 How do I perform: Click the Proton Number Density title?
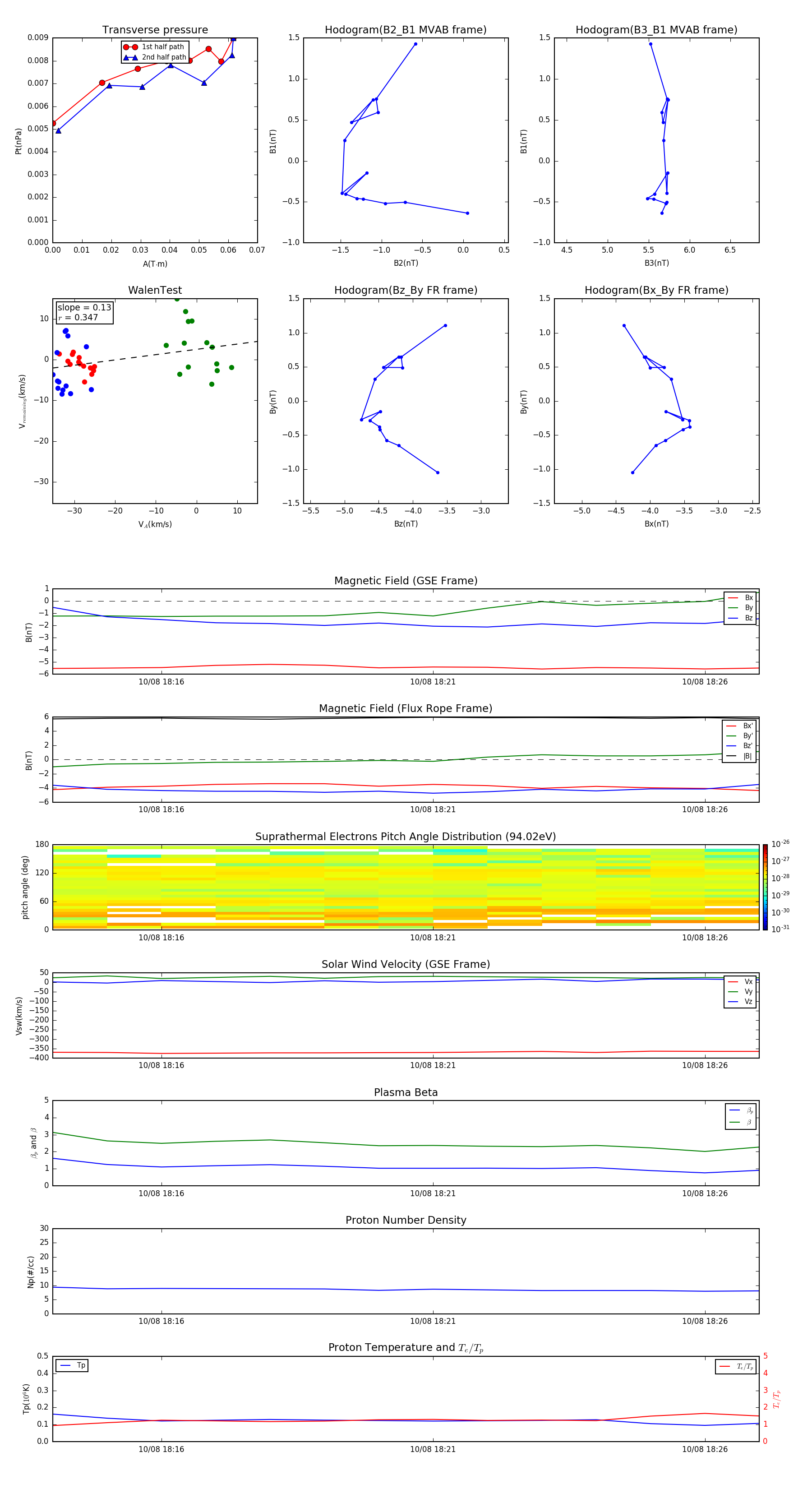click(x=406, y=1220)
